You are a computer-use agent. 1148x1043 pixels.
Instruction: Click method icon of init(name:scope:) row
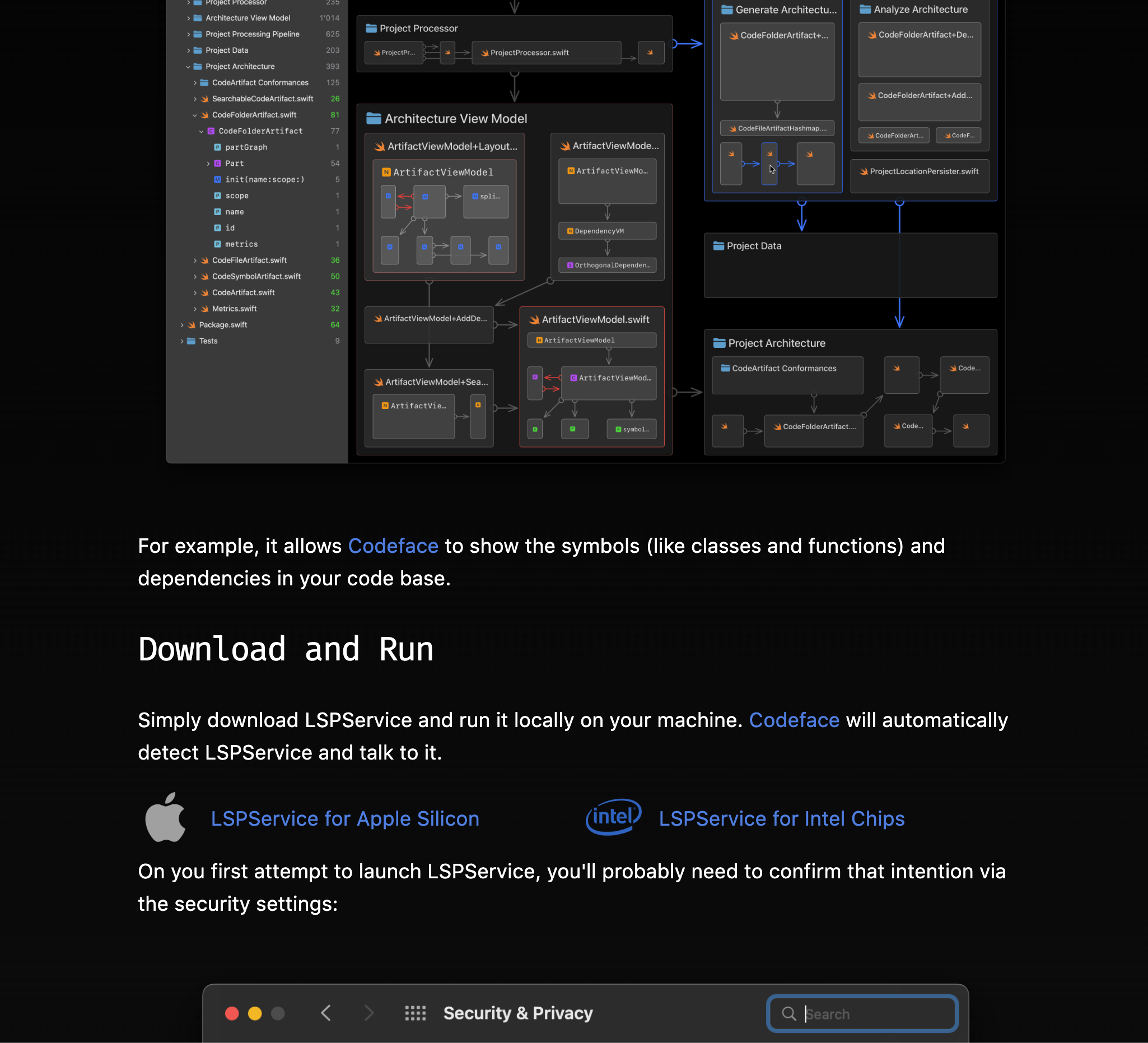[x=217, y=179]
